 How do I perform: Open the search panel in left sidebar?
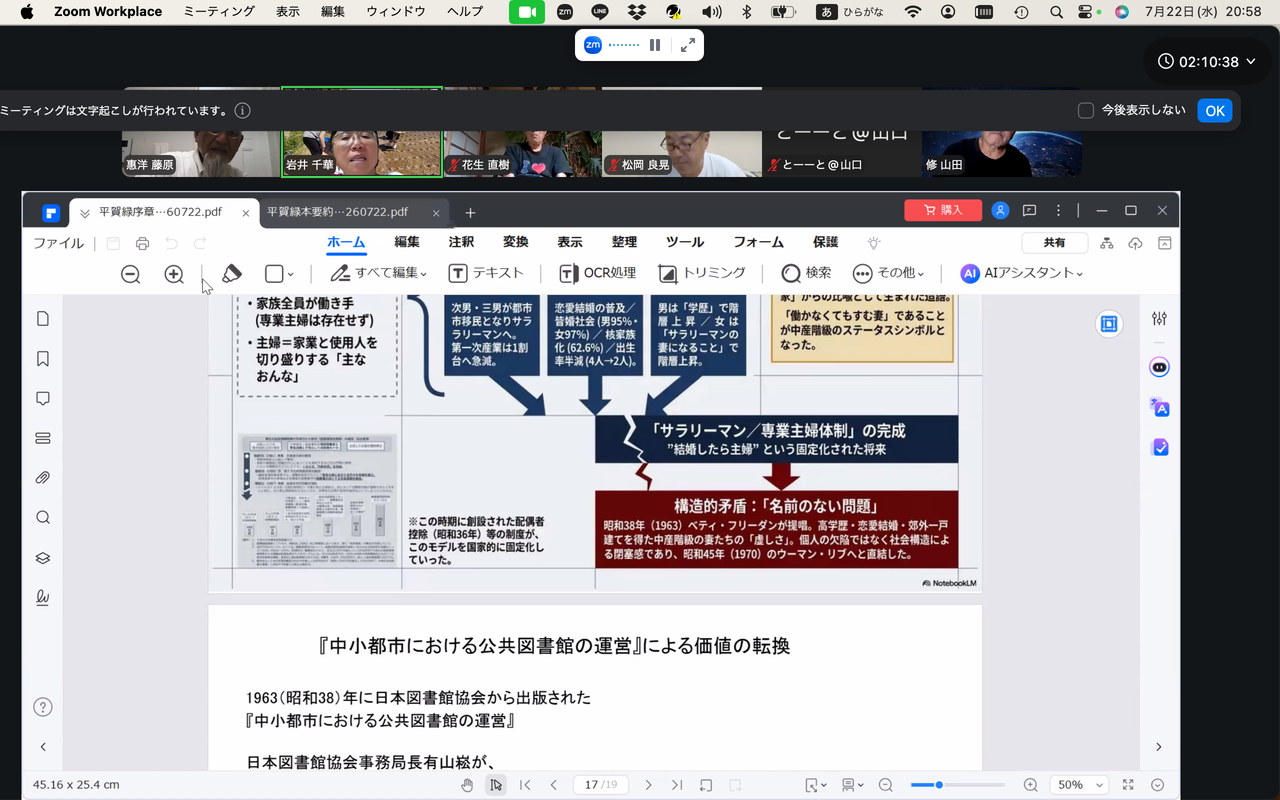click(43, 518)
